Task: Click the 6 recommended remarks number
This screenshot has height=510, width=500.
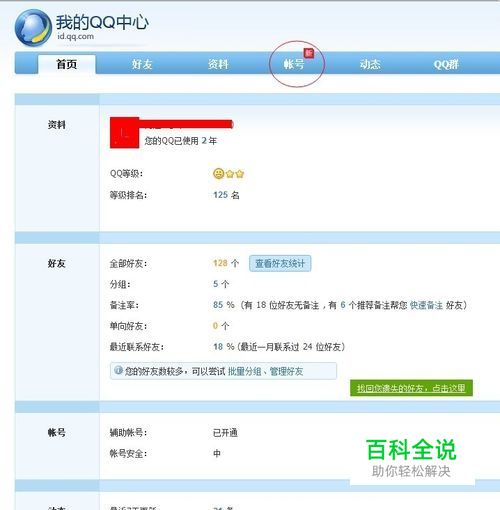Action: pos(343,305)
